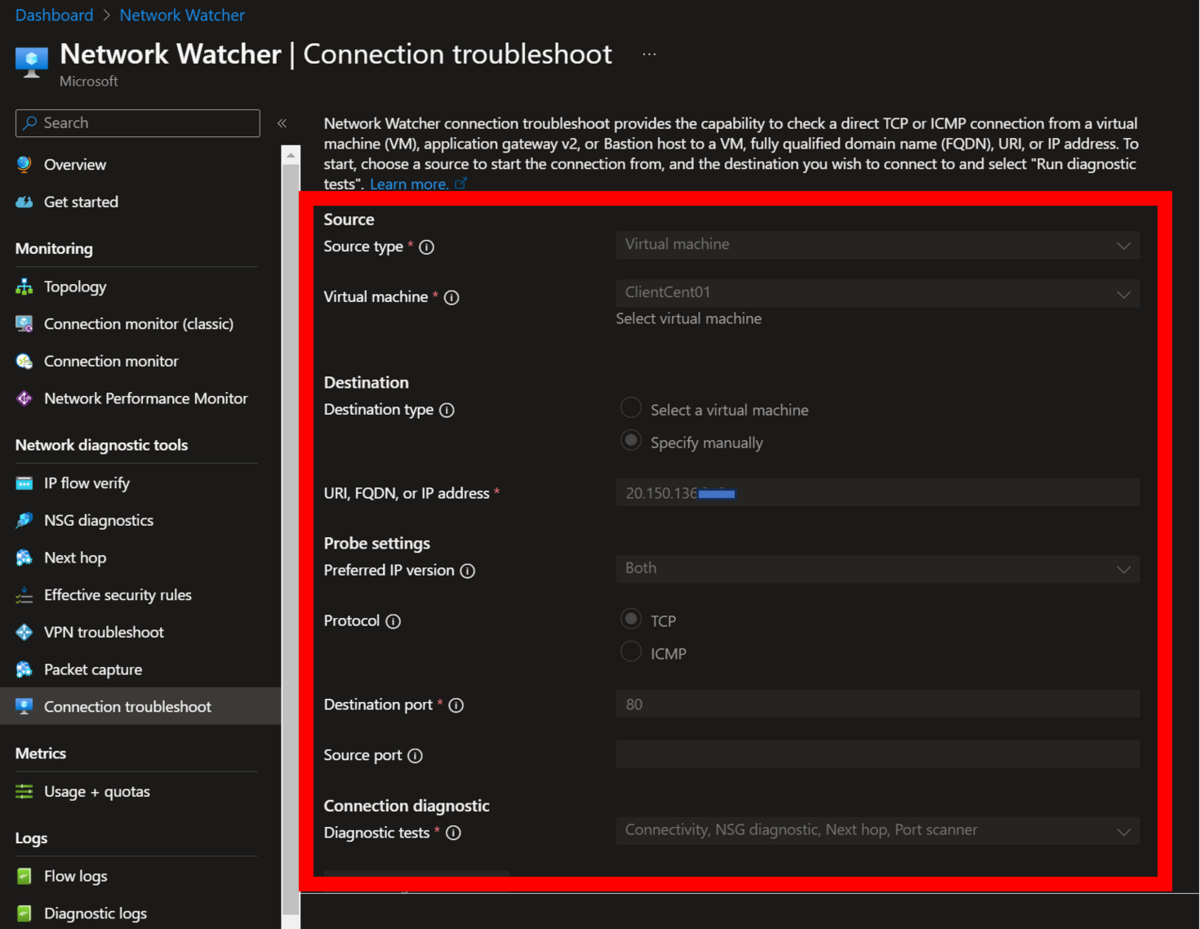Click the Usage + quotas icon
The height and width of the screenshot is (929, 1200).
coord(24,791)
